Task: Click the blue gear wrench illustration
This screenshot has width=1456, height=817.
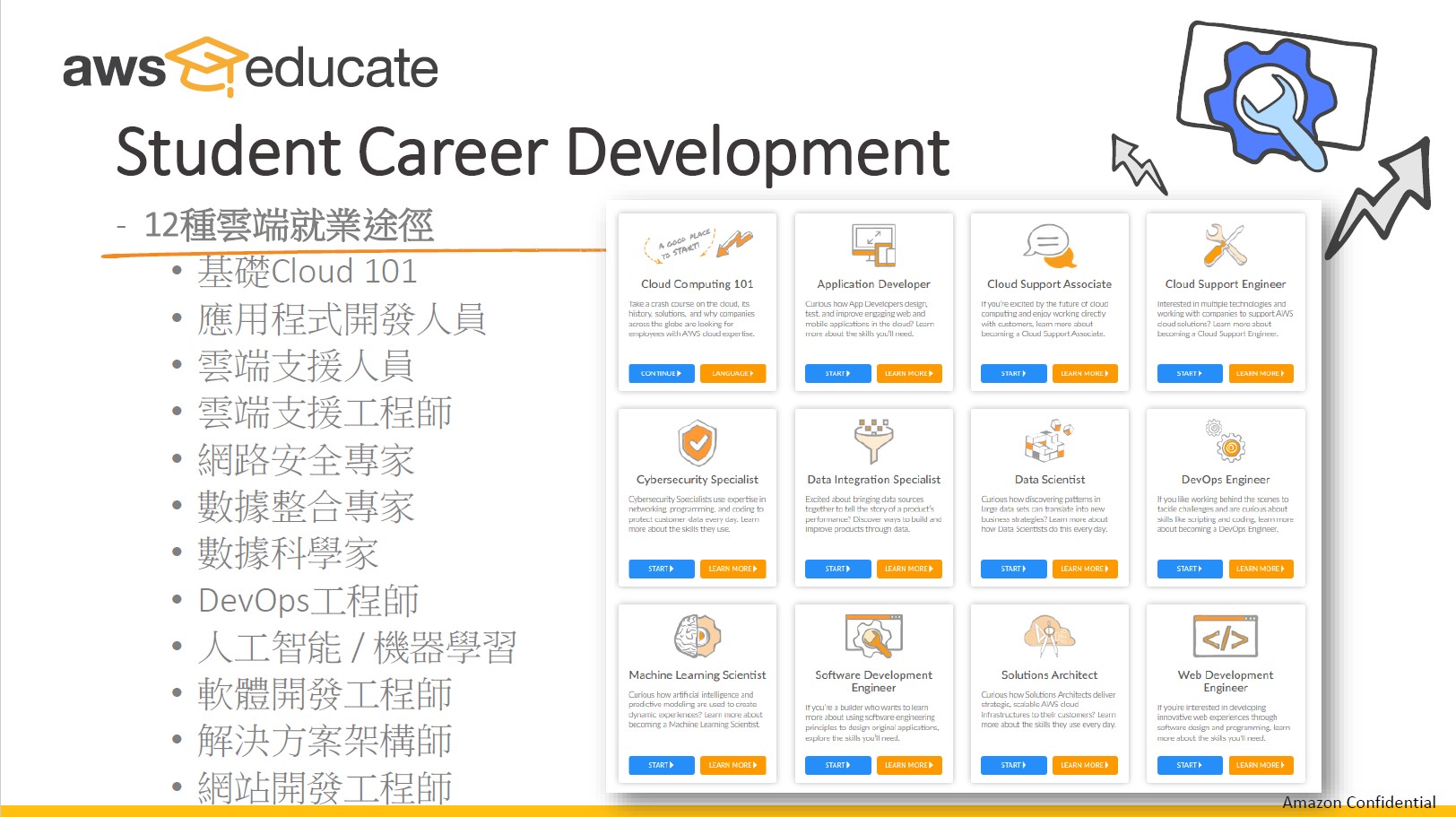Action: (x=1277, y=99)
